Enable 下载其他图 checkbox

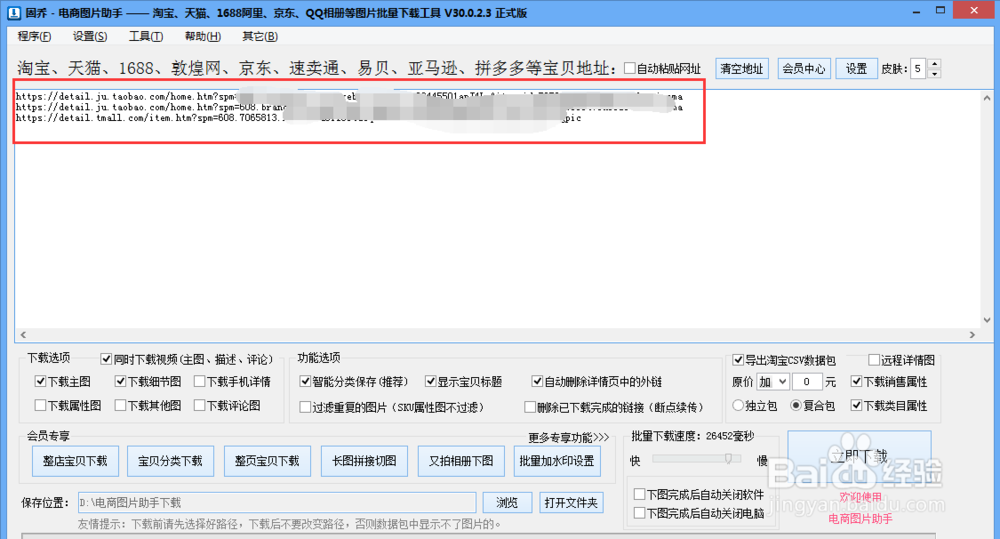pos(120,405)
